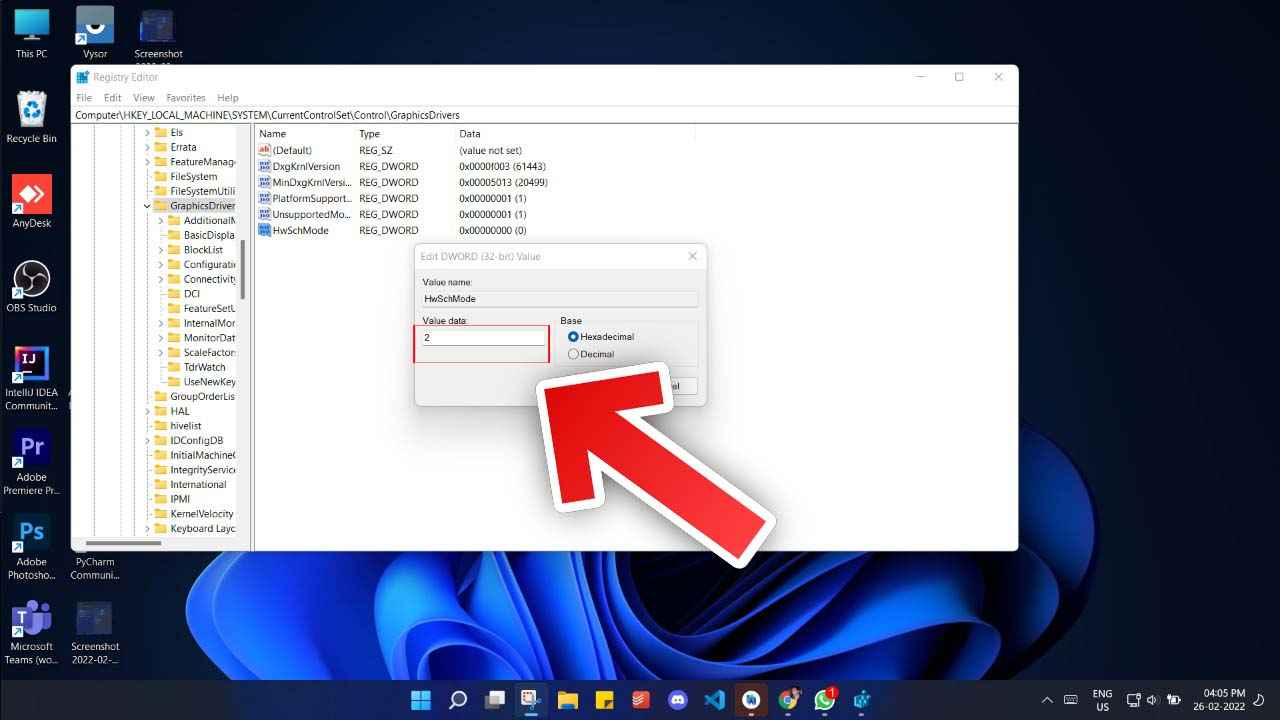Screen dimensions: 1280x720
Task: Expand the ScaleFactors subkey
Action: 161,352
